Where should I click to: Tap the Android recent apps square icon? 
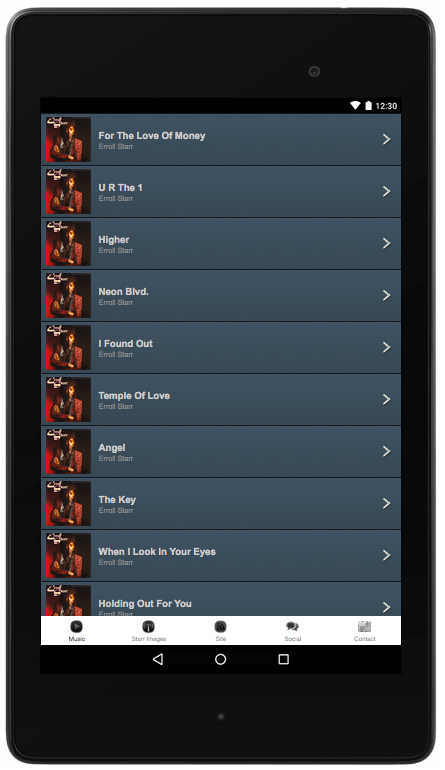pyautogui.click(x=283, y=659)
